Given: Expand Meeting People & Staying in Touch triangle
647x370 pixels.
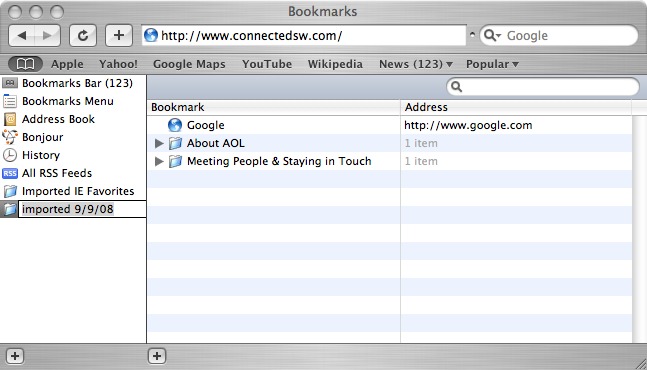Looking at the screenshot, I should tap(159, 161).
